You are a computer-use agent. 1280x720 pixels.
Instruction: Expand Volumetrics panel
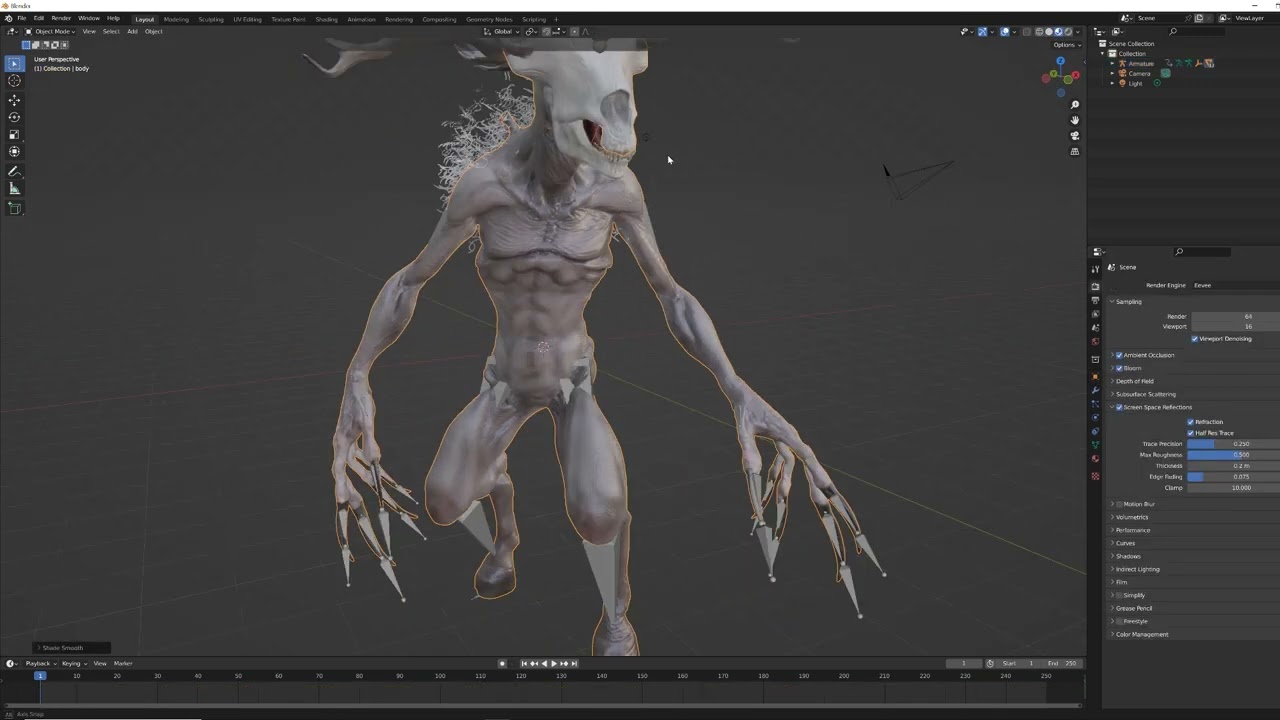1132,517
